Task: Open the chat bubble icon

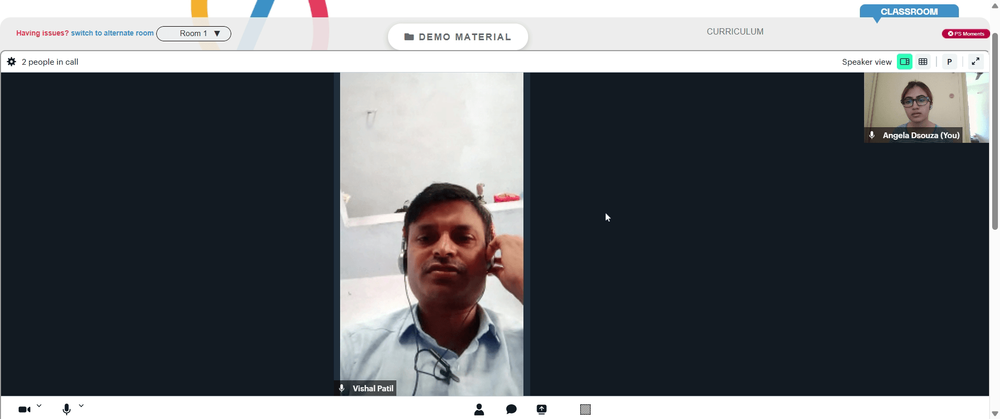Action: [511, 409]
